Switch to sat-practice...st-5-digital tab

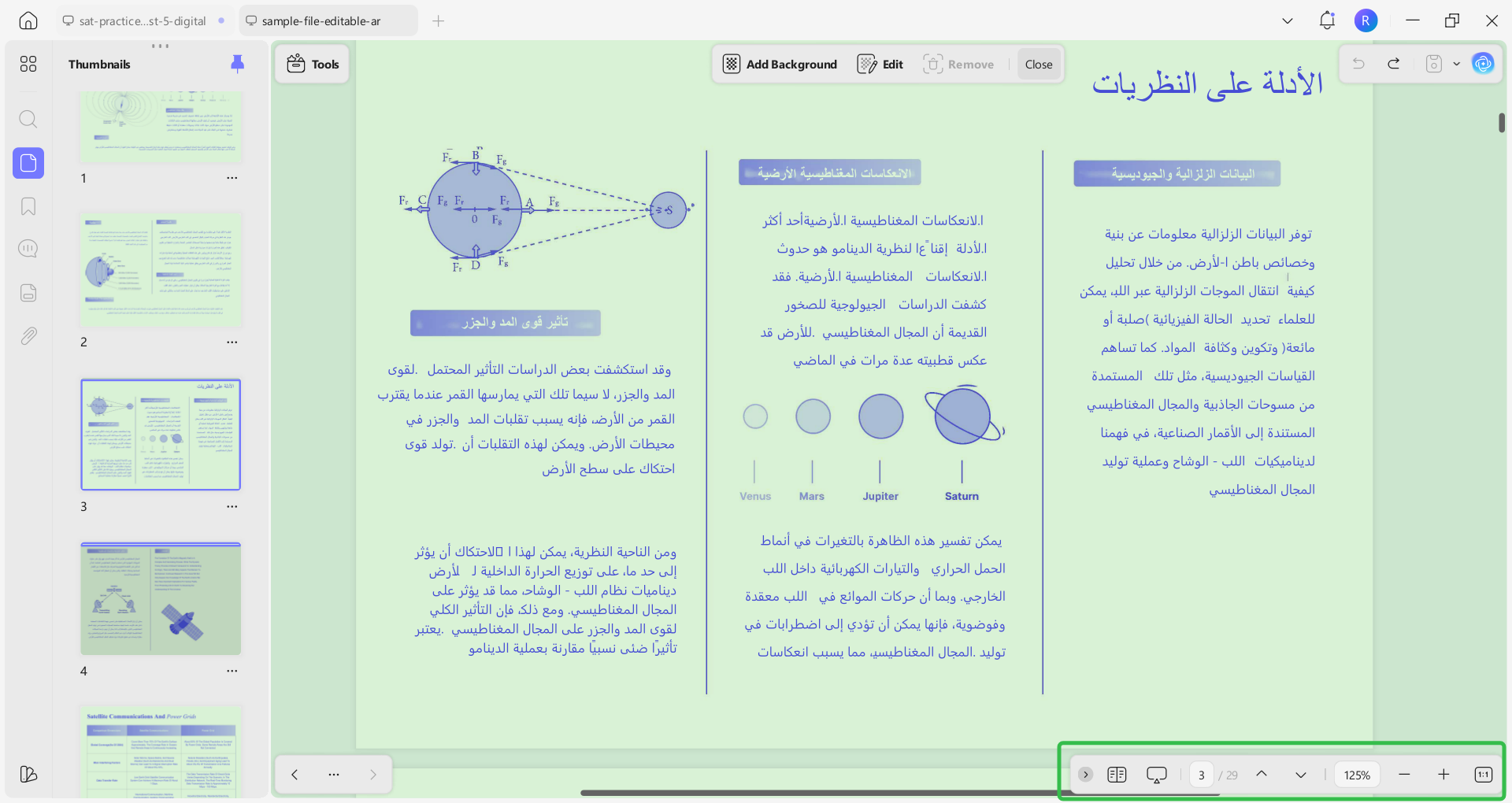coord(143,21)
